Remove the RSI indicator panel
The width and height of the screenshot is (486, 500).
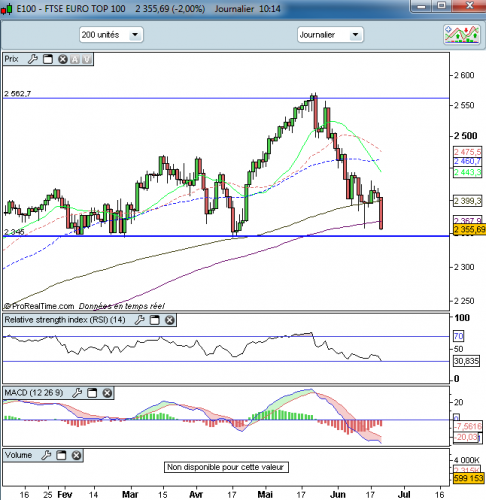click(170, 320)
